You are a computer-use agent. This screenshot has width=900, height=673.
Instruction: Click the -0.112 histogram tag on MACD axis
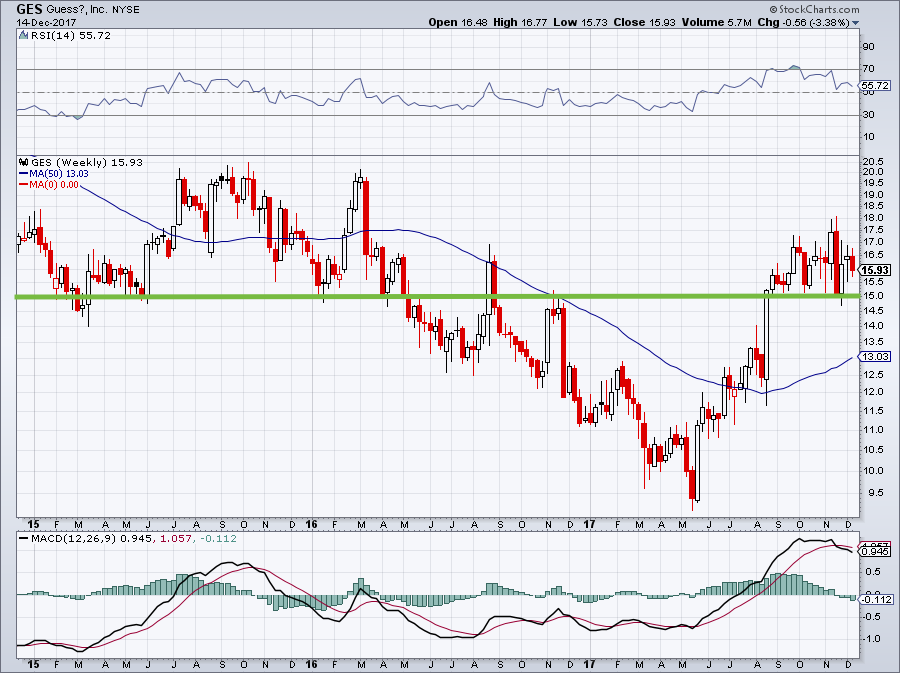click(877, 600)
